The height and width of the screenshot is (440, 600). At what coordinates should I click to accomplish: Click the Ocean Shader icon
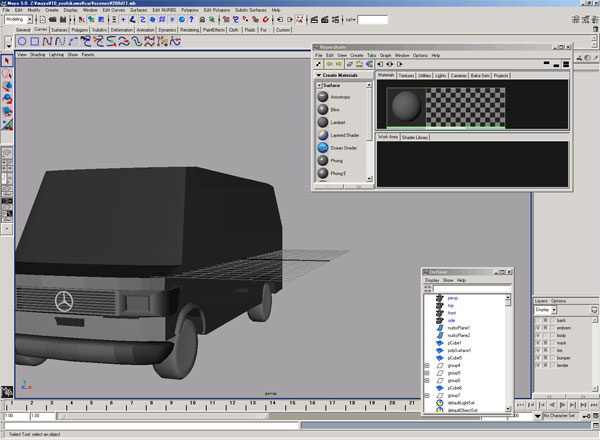323,148
